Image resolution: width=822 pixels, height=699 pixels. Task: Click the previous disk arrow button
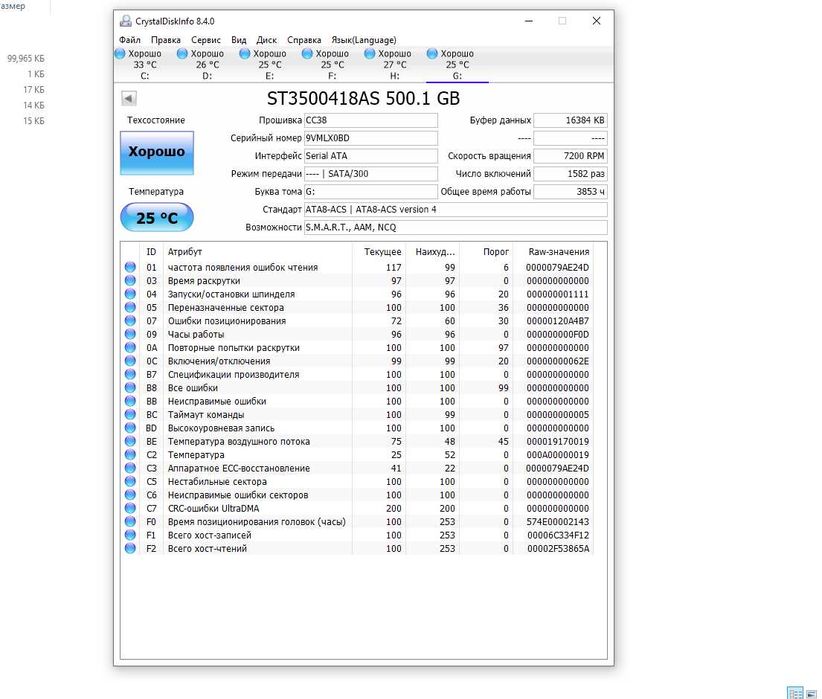(x=129, y=98)
